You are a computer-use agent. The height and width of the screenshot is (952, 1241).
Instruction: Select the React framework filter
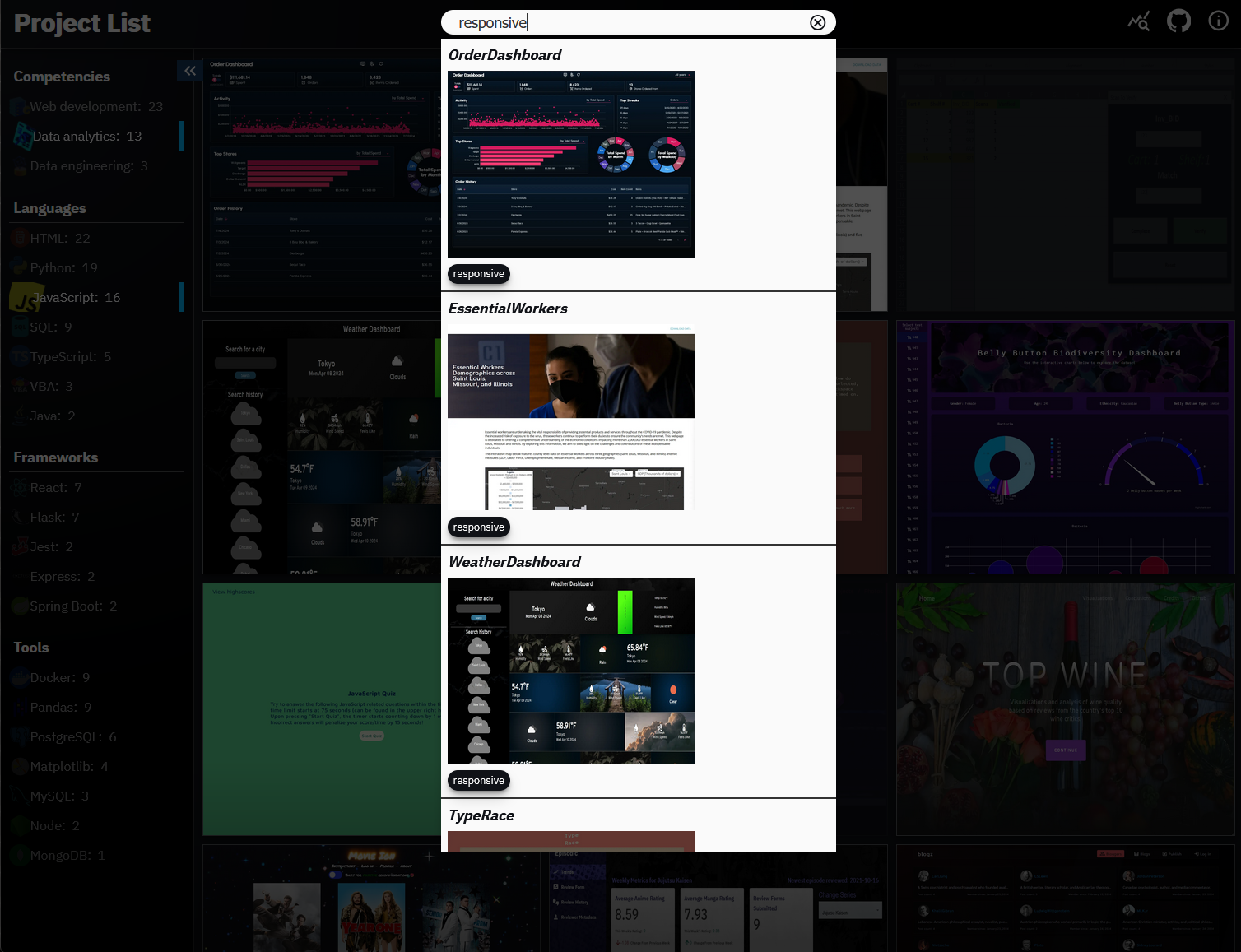97,488
